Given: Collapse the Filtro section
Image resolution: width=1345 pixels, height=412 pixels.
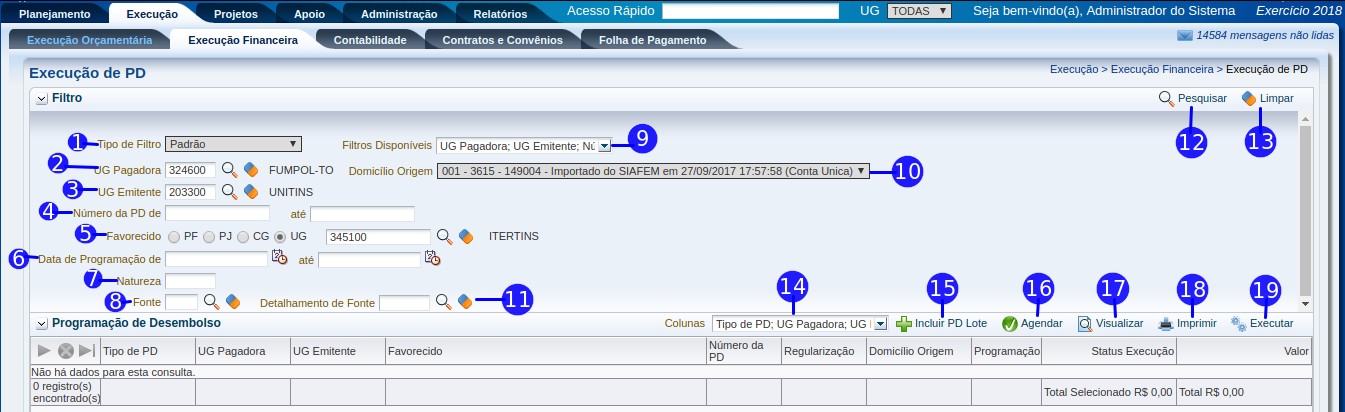Looking at the screenshot, I should click(41, 99).
